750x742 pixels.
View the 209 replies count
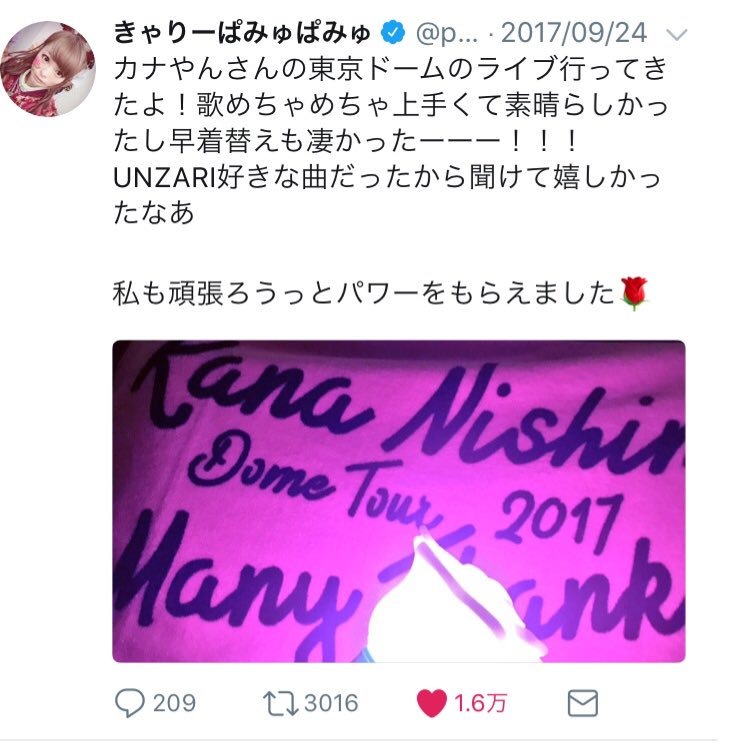[x=174, y=703]
